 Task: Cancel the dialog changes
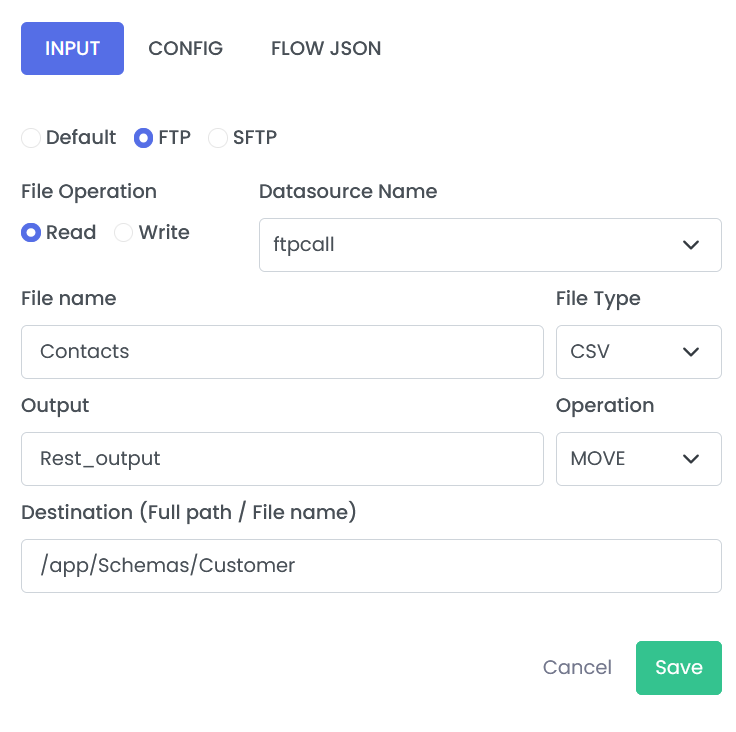click(x=577, y=667)
